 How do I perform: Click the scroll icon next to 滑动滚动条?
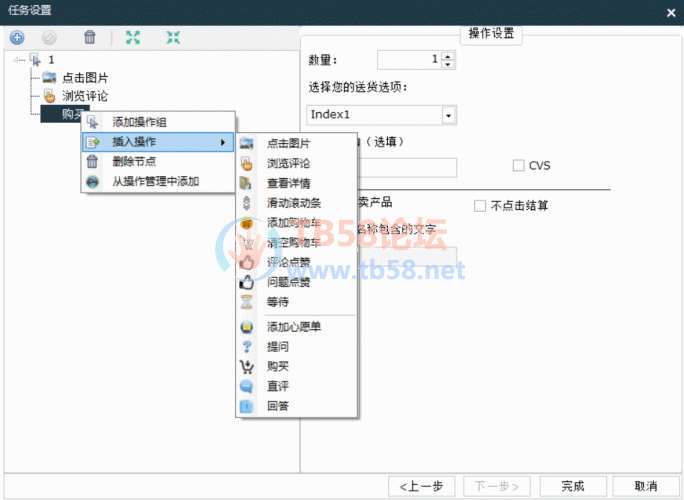(246, 203)
